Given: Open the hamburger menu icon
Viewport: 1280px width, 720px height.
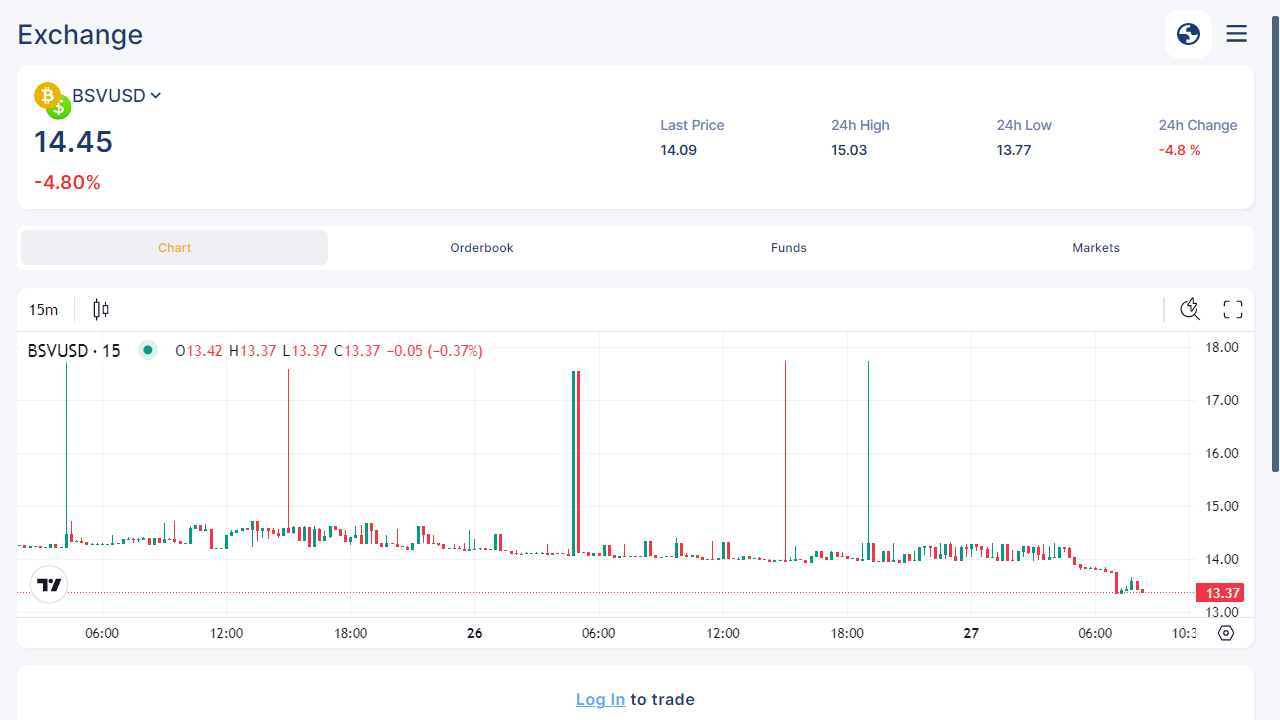Looking at the screenshot, I should 1237,34.
